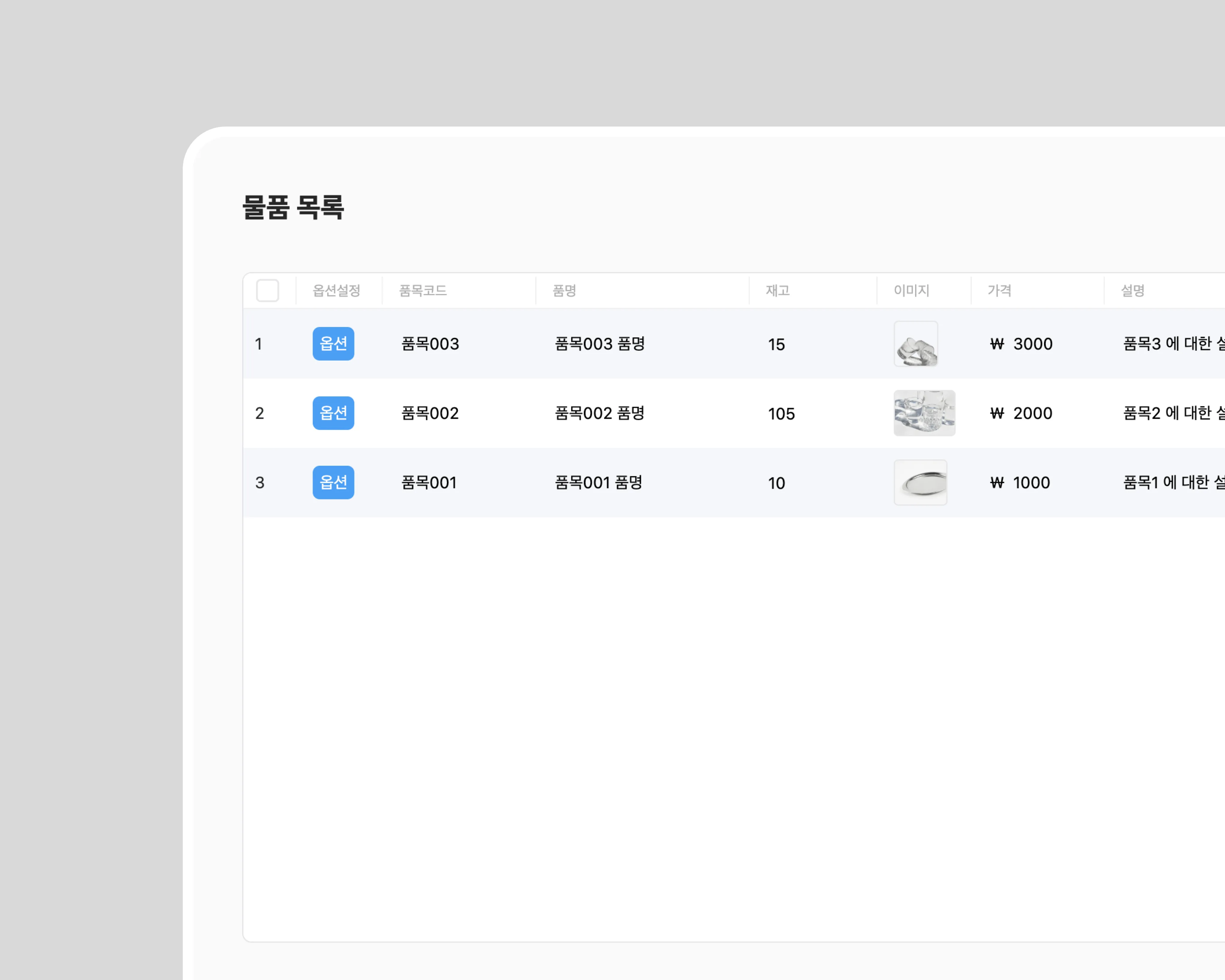Check the select-all checkbox in table header

pyautogui.click(x=267, y=290)
